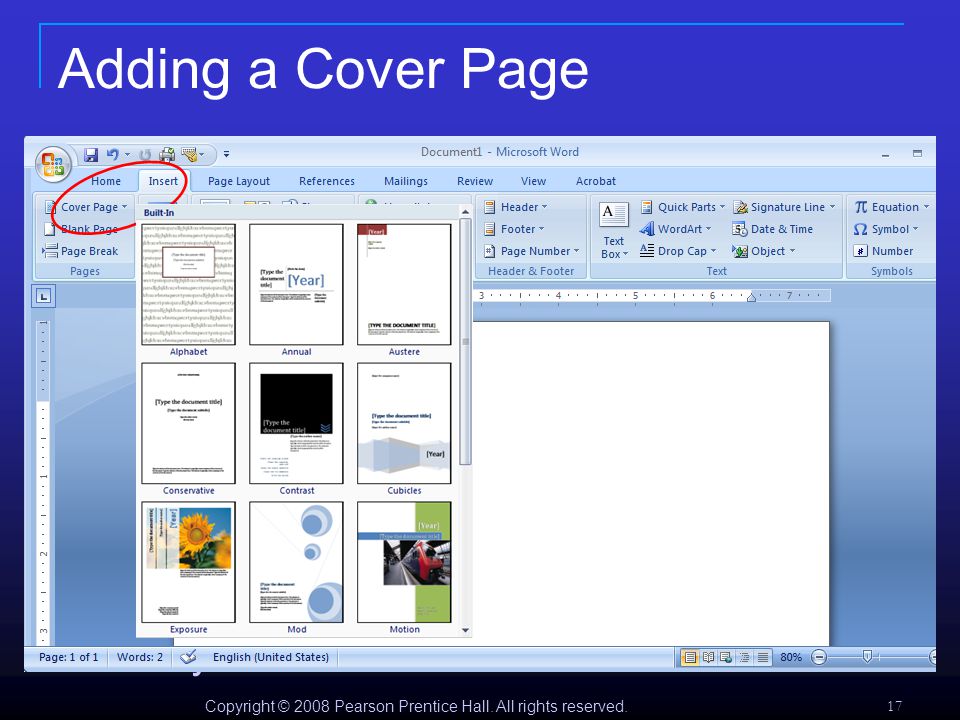Click the Office button orb
960x720 pixels.
point(53,164)
